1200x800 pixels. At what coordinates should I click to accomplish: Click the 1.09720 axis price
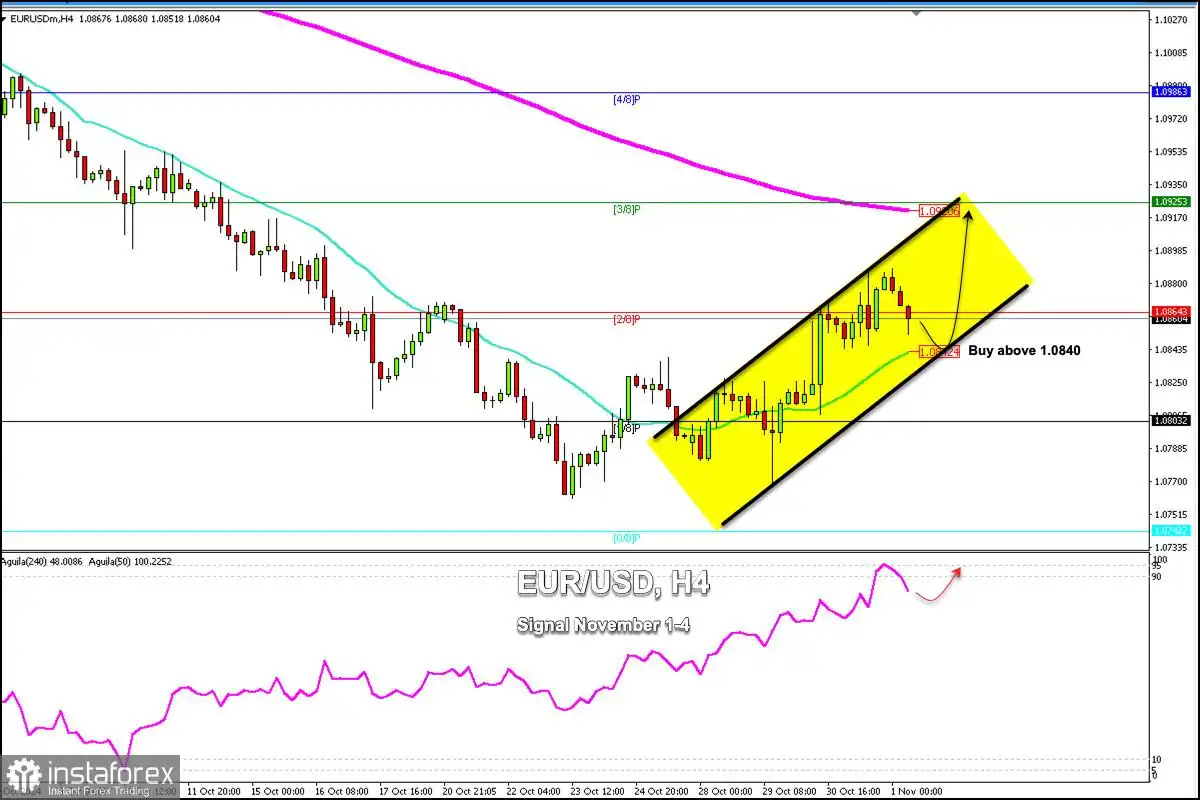(x=1171, y=119)
